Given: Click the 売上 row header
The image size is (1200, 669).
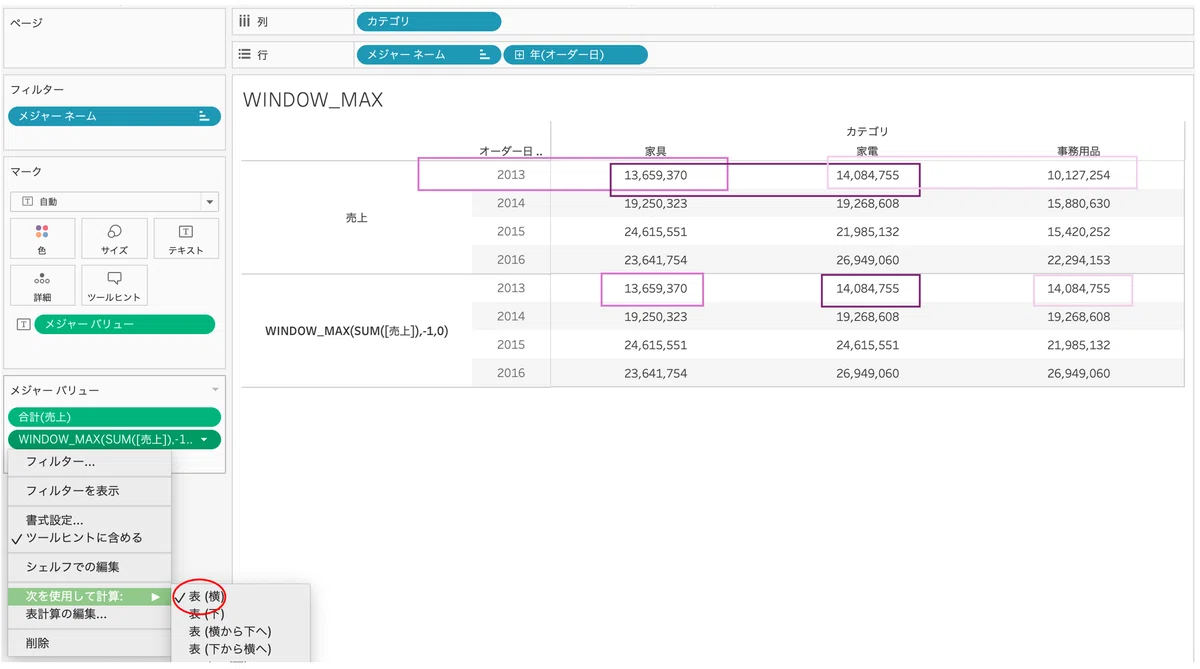Looking at the screenshot, I should [357, 217].
